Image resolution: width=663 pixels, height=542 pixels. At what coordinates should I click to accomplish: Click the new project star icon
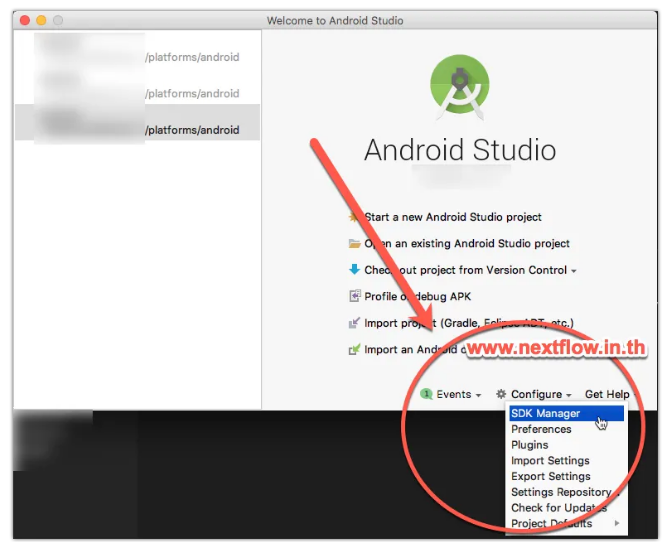coord(353,217)
